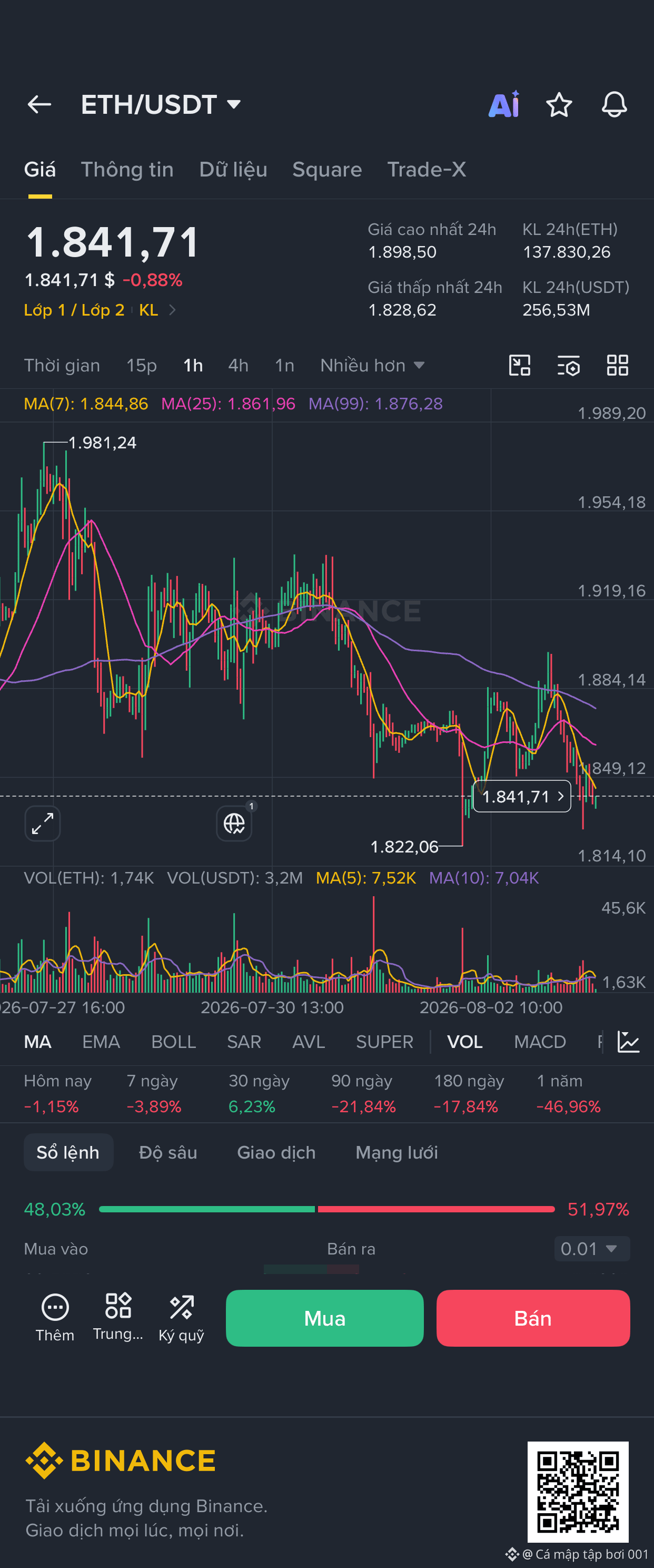Expand the Nhiều hơn timeframe dropdown
The width and height of the screenshot is (654, 1568).
tap(372, 365)
